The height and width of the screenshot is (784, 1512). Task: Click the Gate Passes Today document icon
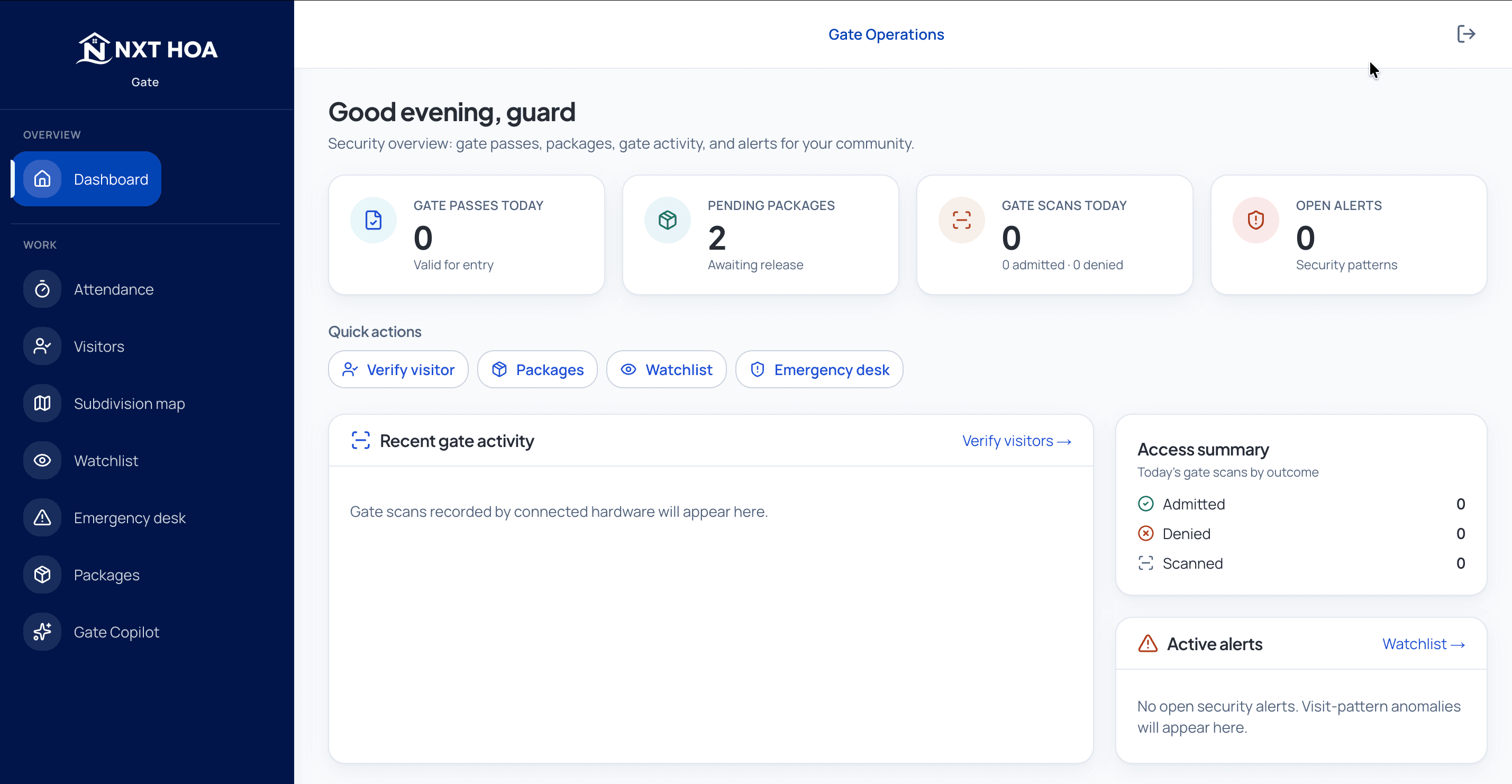(374, 220)
